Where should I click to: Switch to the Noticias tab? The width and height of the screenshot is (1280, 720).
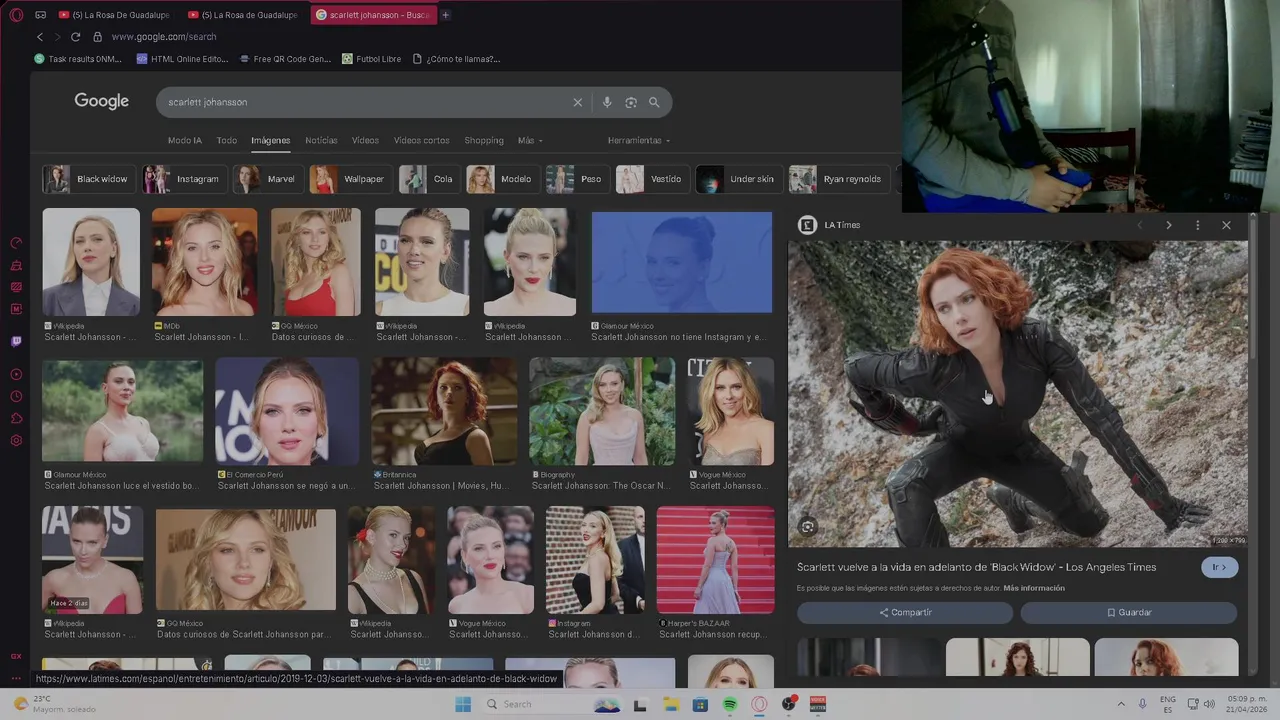click(x=321, y=140)
